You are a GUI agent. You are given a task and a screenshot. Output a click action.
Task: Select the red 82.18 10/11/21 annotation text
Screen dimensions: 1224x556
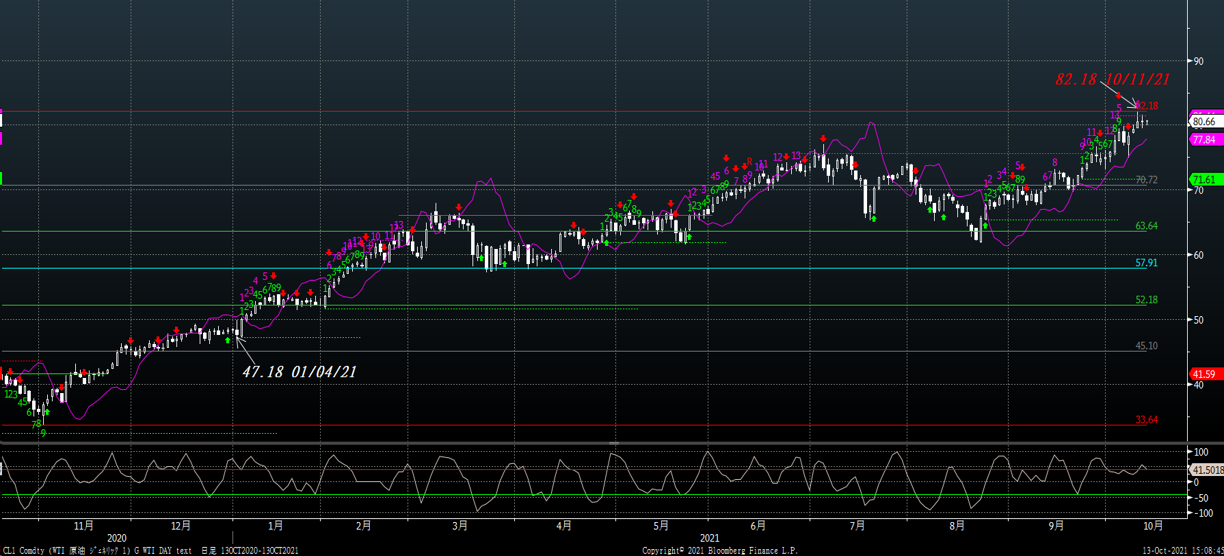click(1112, 79)
